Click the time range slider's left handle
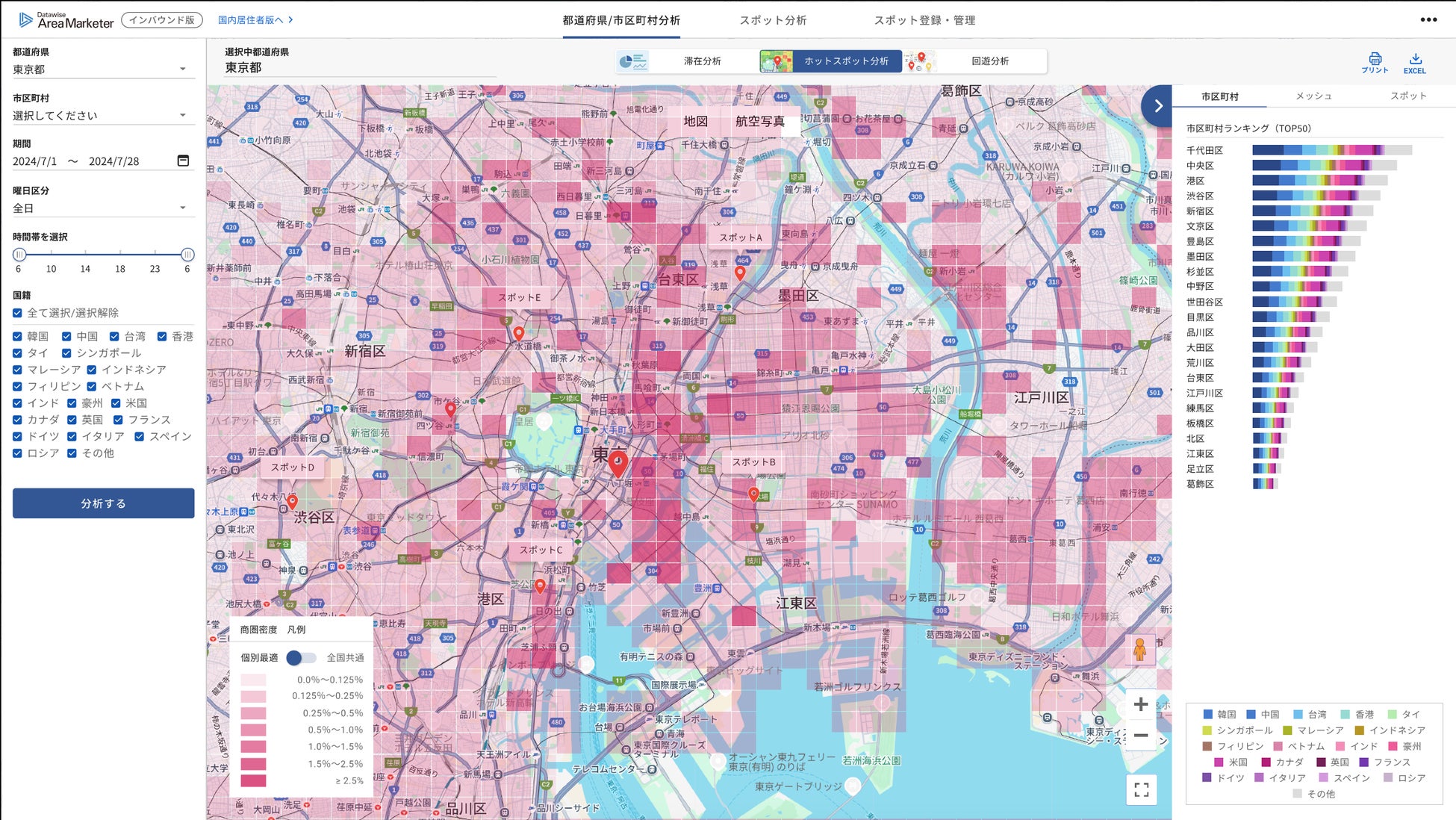1456x820 pixels. 19,255
